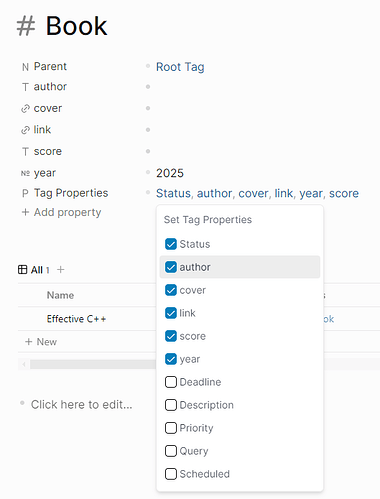Edit the year value 2025
Viewport: 380px width, 499px height.
[x=170, y=173]
